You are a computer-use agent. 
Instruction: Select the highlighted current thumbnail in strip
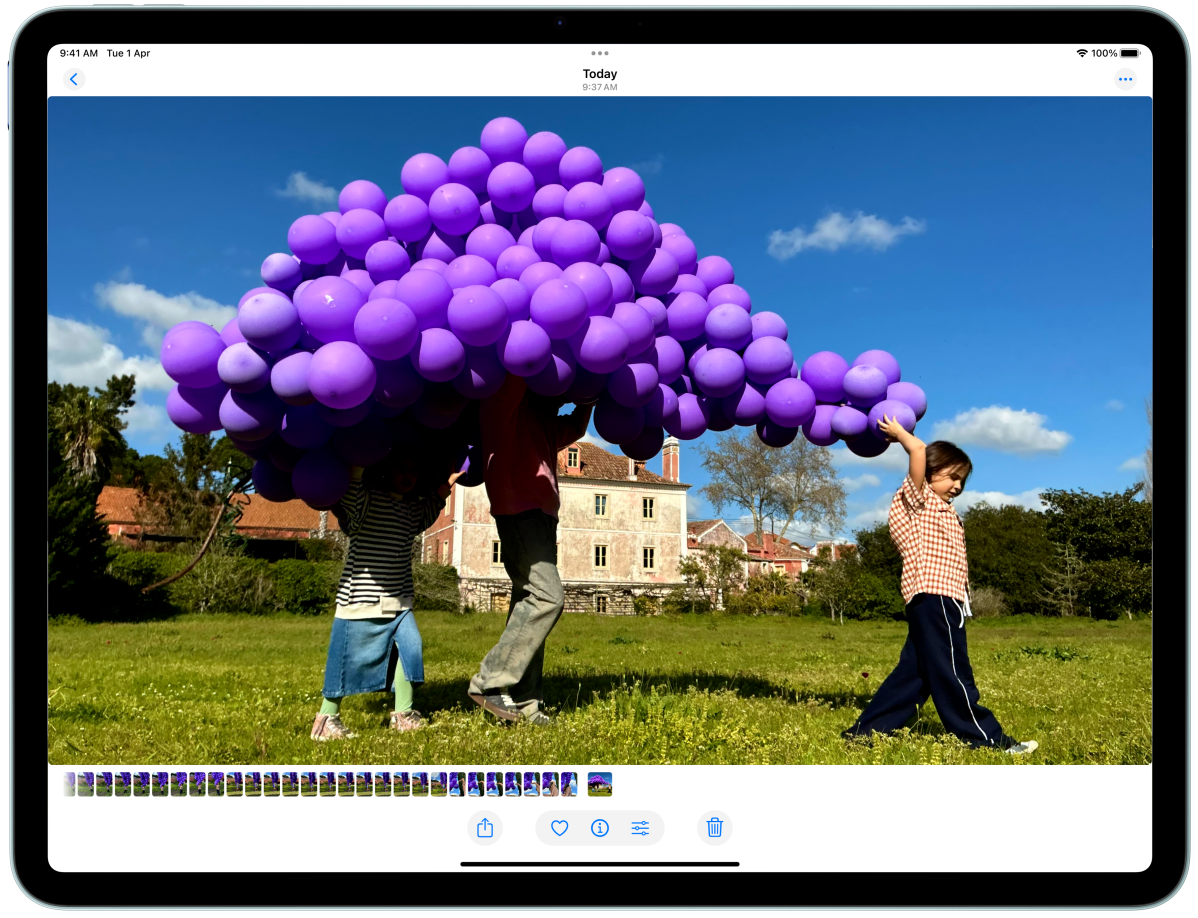(600, 784)
